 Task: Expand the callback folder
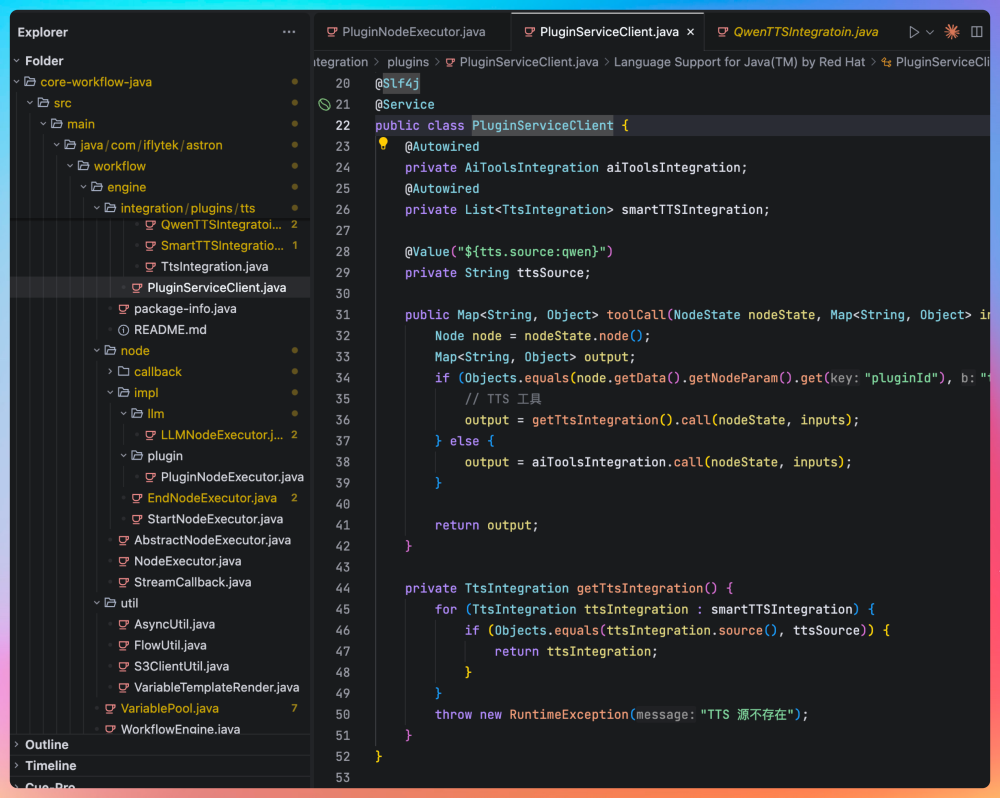click(157, 372)
